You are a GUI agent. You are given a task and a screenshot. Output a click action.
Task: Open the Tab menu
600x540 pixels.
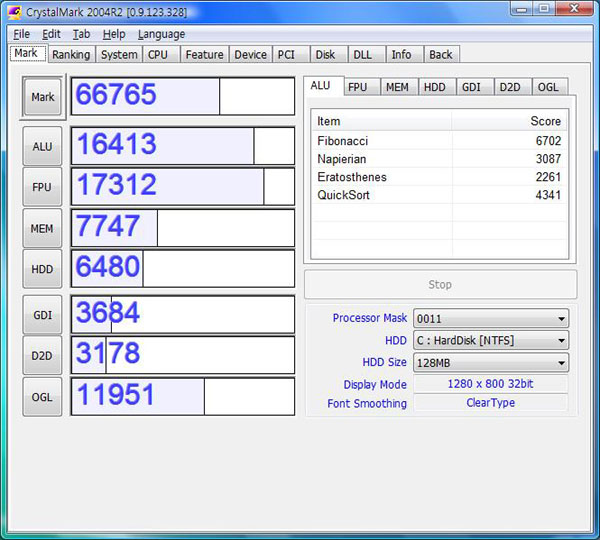[82, 34]
